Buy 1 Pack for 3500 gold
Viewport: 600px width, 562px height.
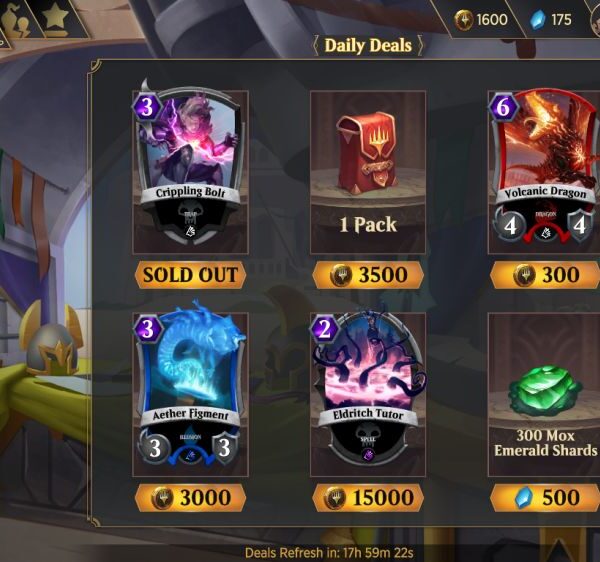368,275
